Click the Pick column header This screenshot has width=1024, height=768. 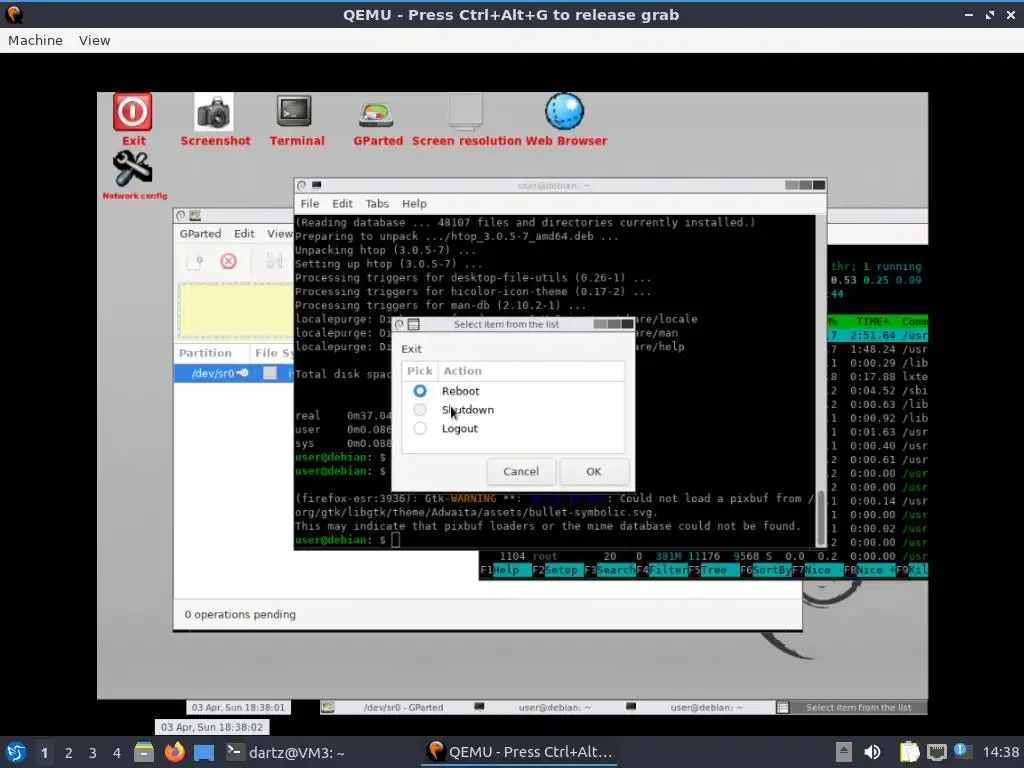coord(419,371)
